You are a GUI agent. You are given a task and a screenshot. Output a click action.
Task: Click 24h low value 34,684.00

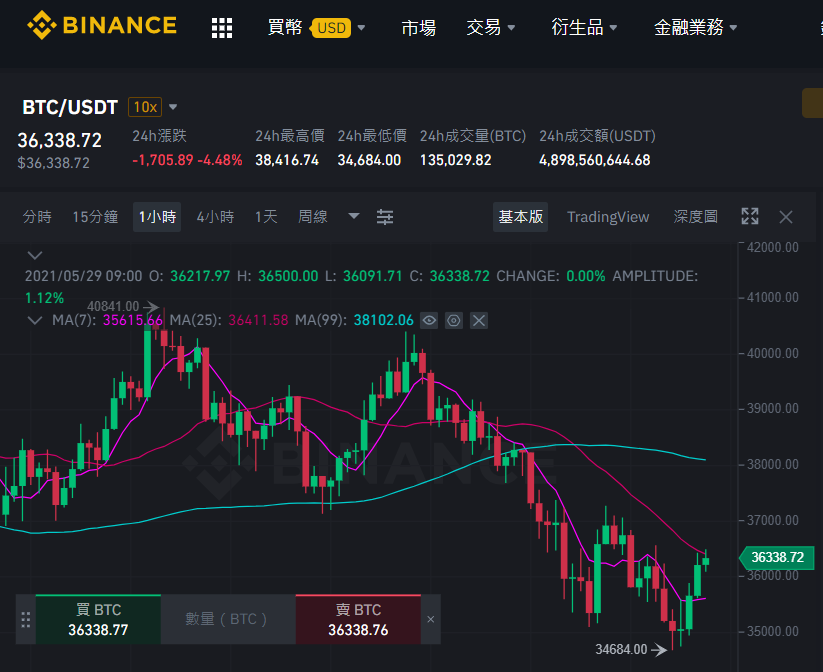(x=369, y=160)
